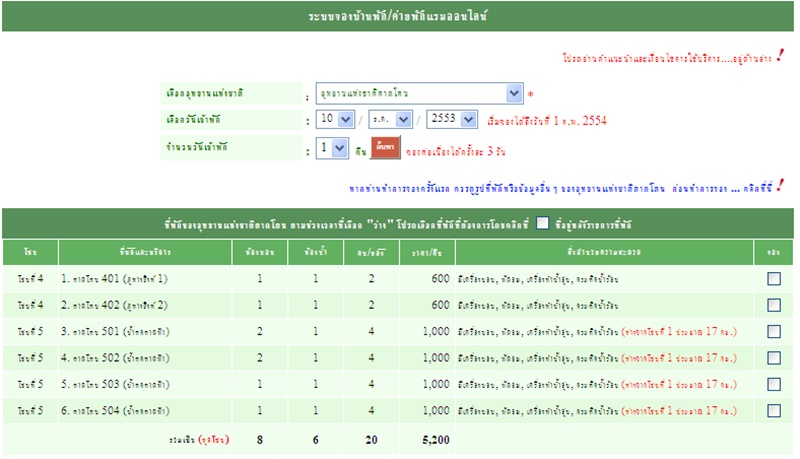Select the booking checkbox for unit 402
The image size is (800, 459).
pos(774,305)
